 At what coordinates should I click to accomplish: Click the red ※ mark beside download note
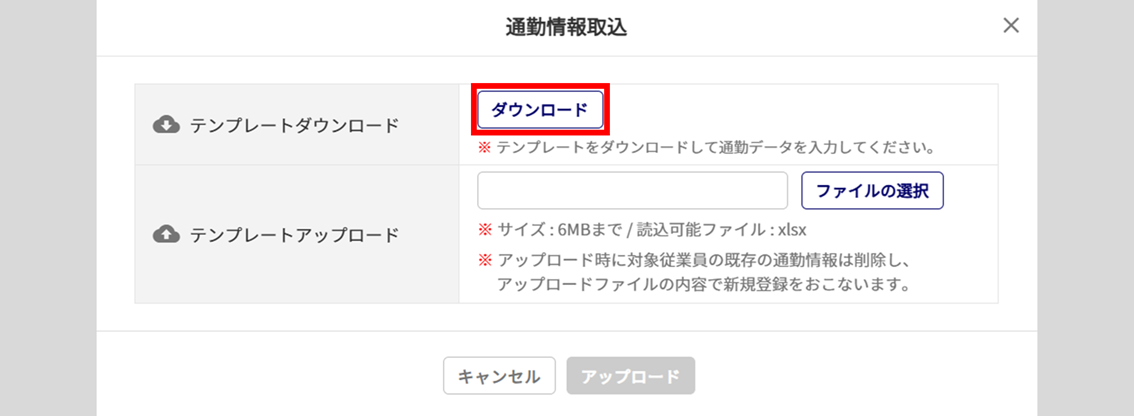(484, 148)
